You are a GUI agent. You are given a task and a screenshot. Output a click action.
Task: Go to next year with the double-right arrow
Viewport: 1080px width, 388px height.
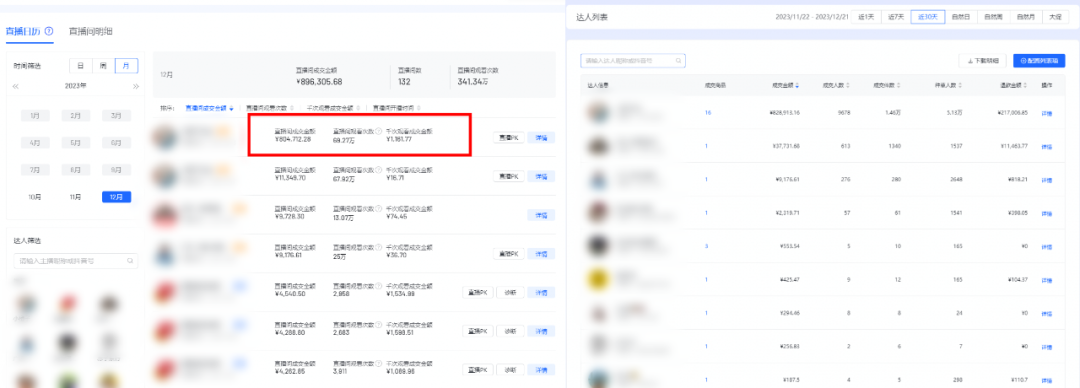(x=136, y=86)
